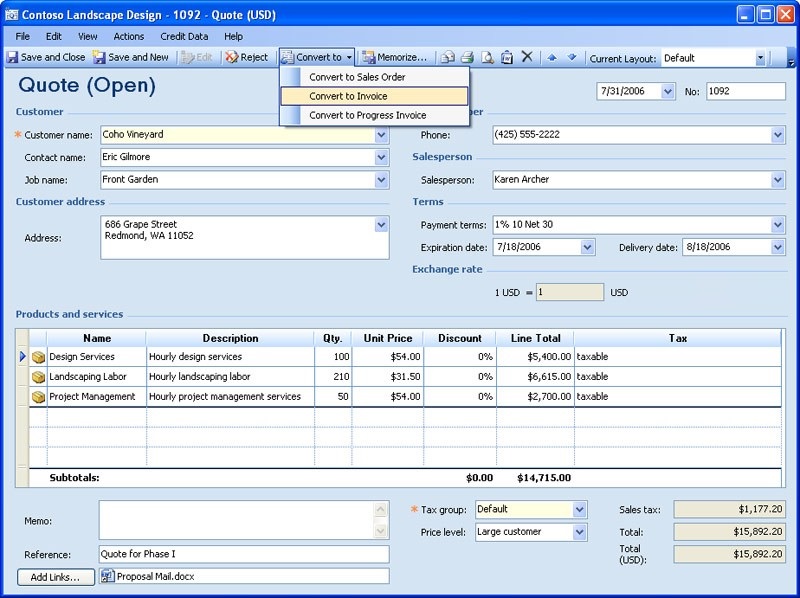Click the Design Services item icon

(38, 357)
